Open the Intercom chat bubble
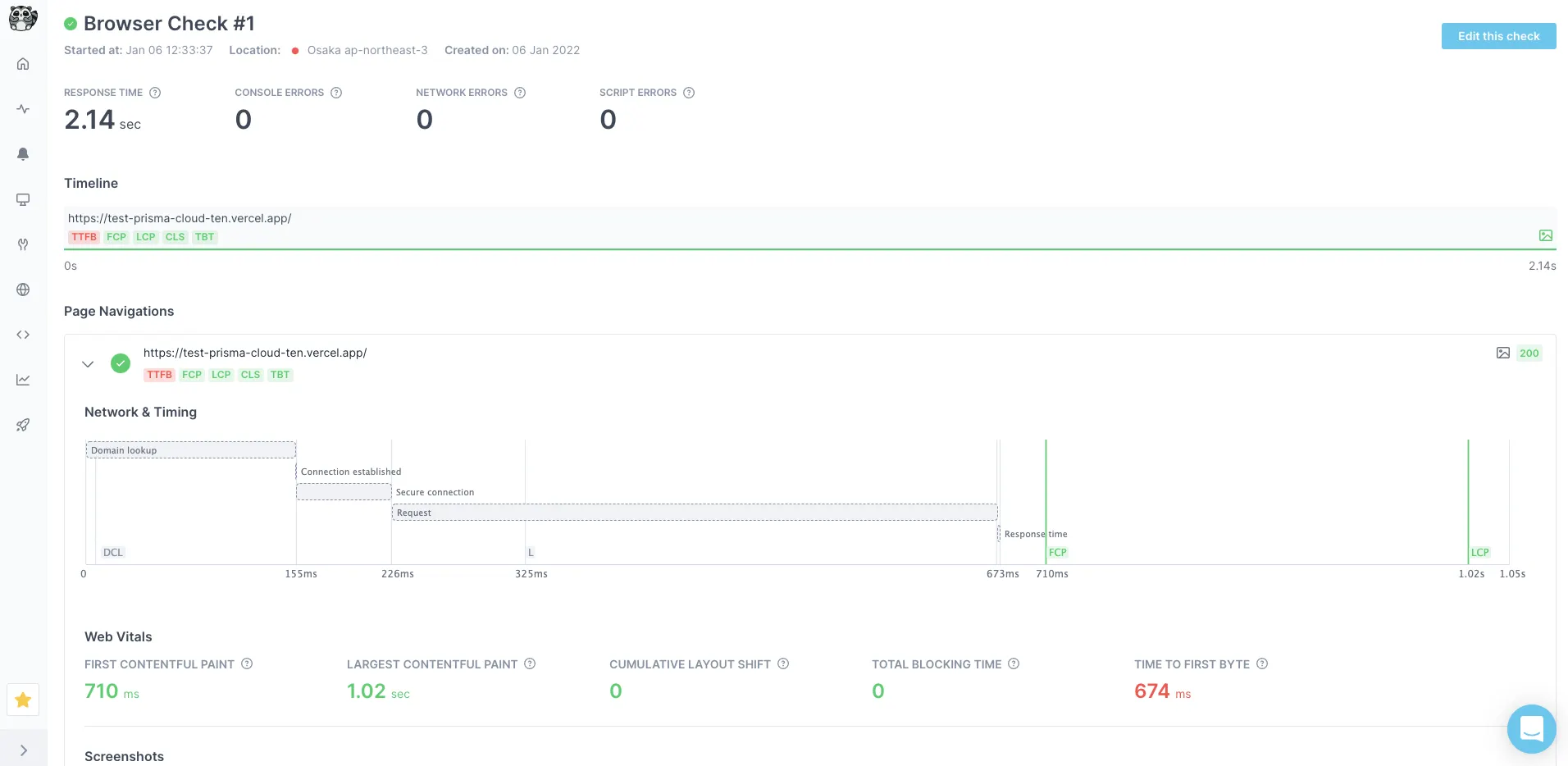This screenshot has width=1568, height=766. (1531, 728)
